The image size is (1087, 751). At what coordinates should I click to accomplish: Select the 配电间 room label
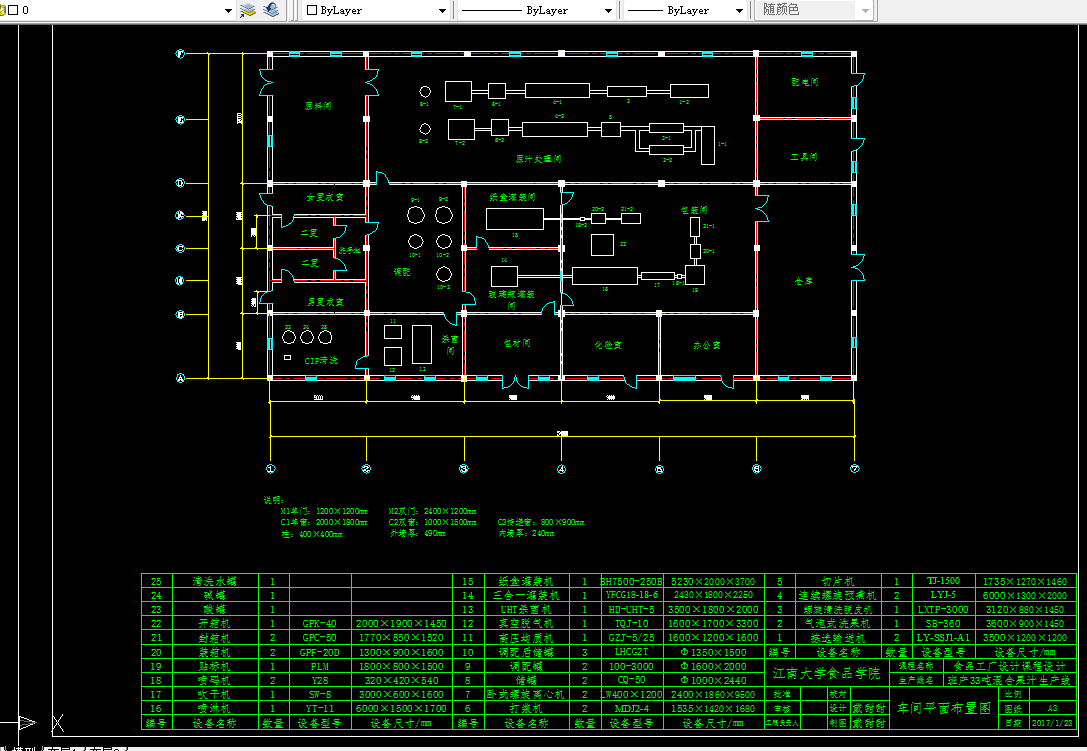click(x=804, y=82)
